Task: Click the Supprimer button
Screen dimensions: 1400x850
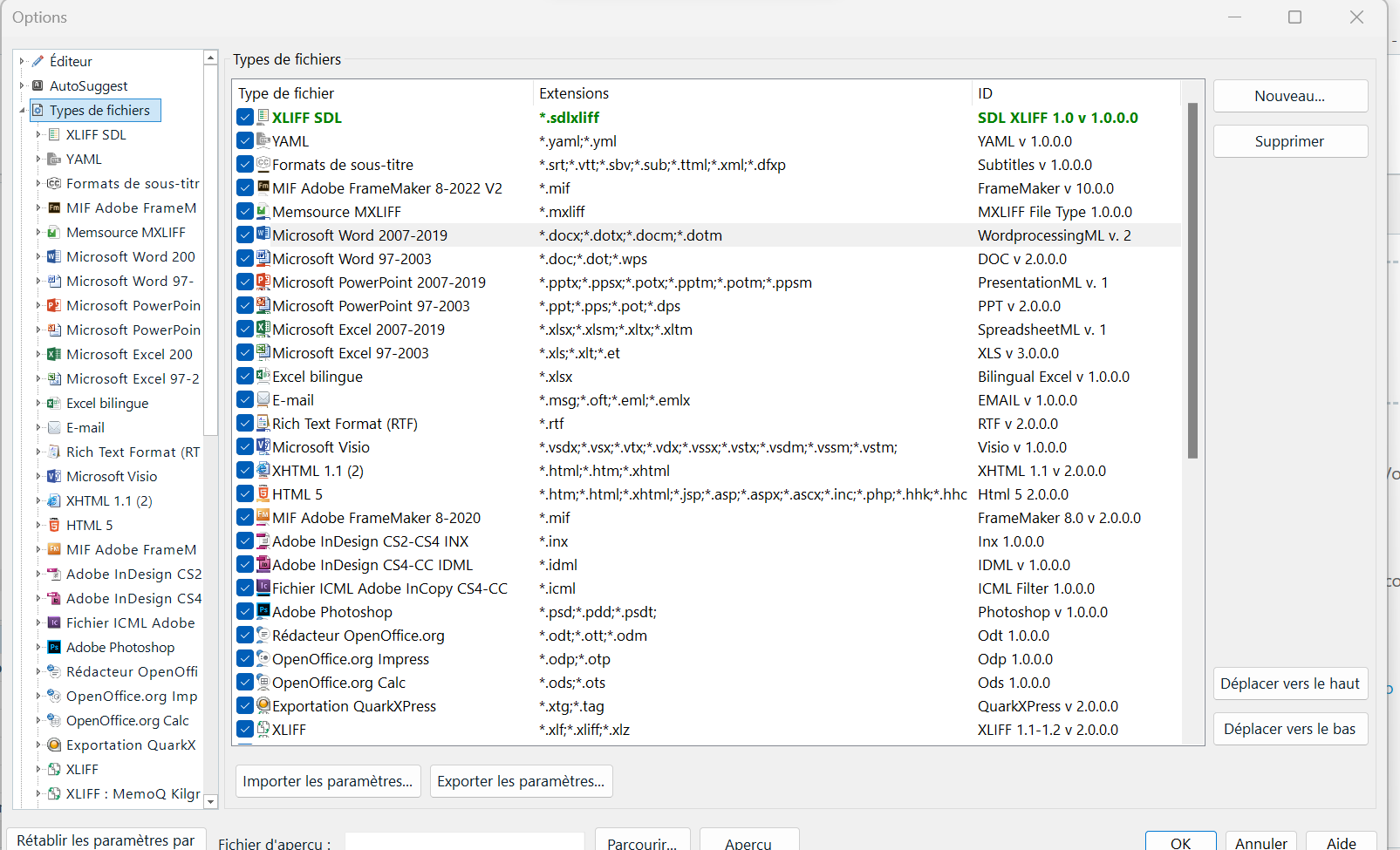Action: click(1290, 141)
